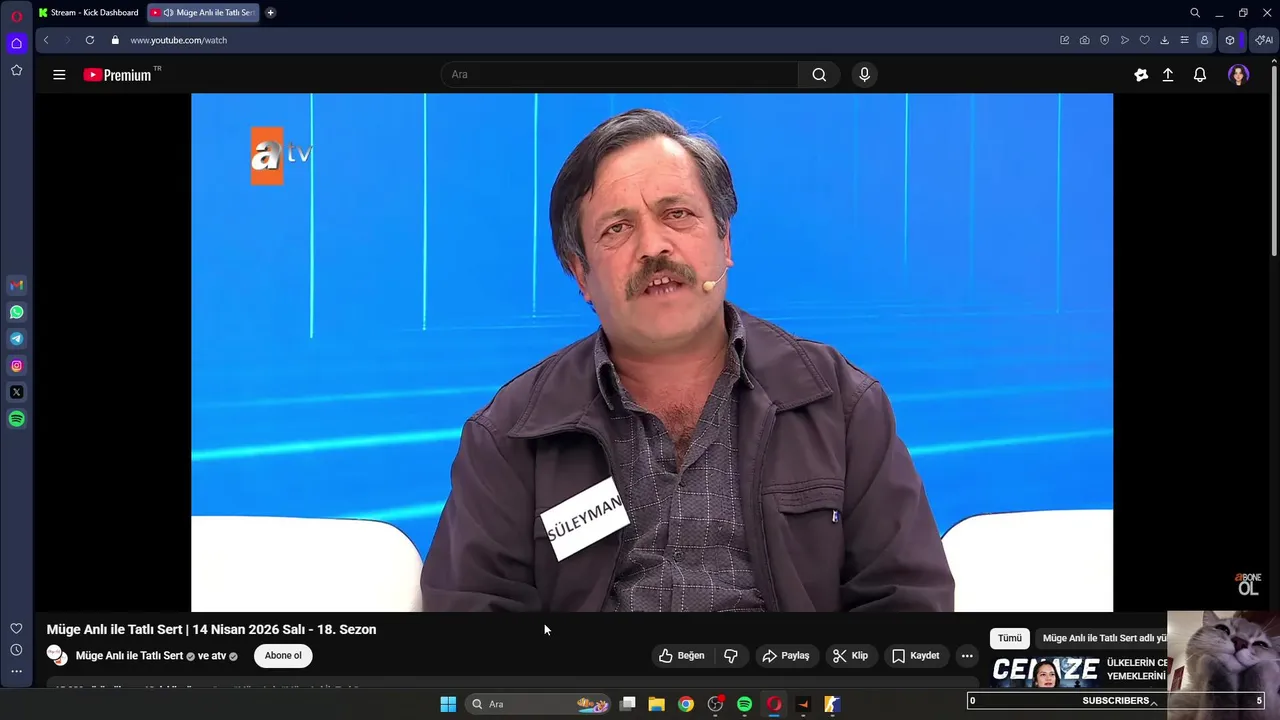The image size is (1280, 720).
Task: Open Opera profile account icon
Action: [1204, 40]
